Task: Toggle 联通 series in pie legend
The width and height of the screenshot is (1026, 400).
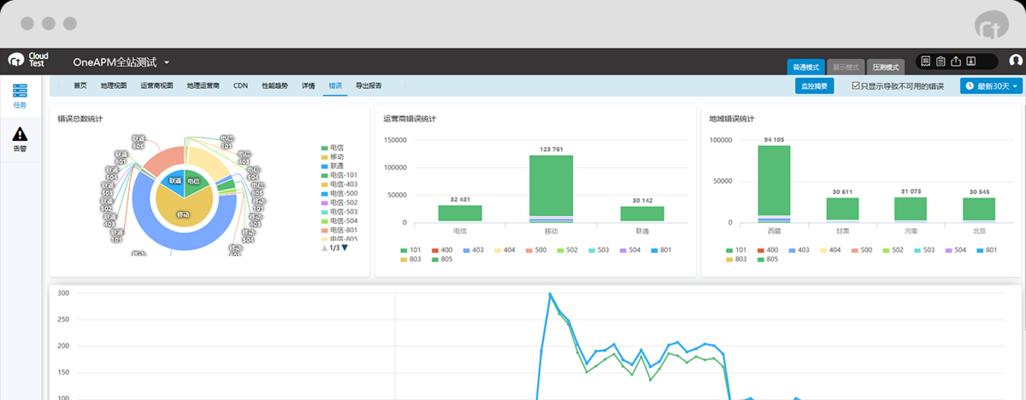Action: coord(332,166)
